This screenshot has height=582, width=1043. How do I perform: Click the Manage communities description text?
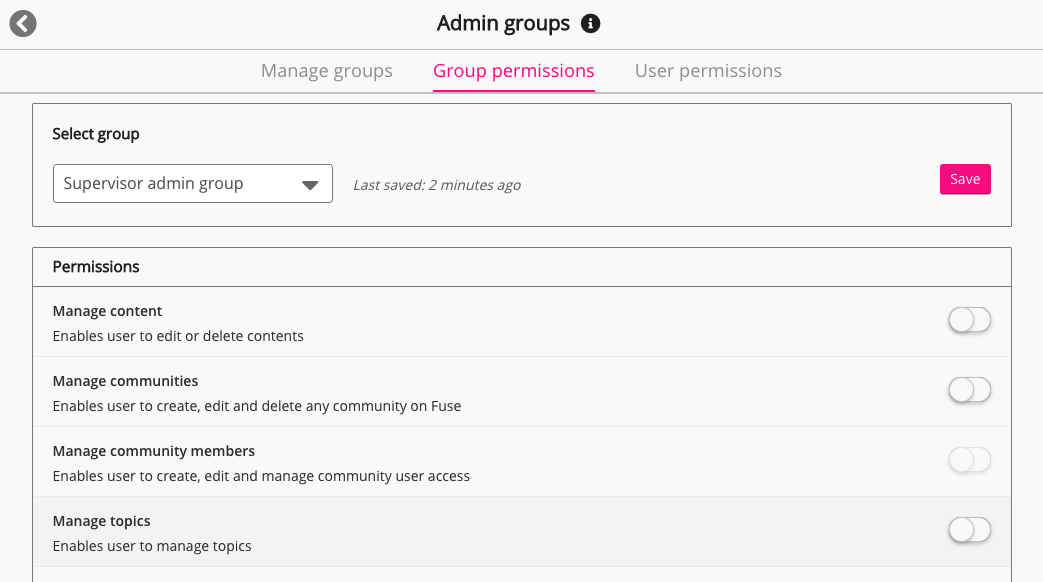256,406
